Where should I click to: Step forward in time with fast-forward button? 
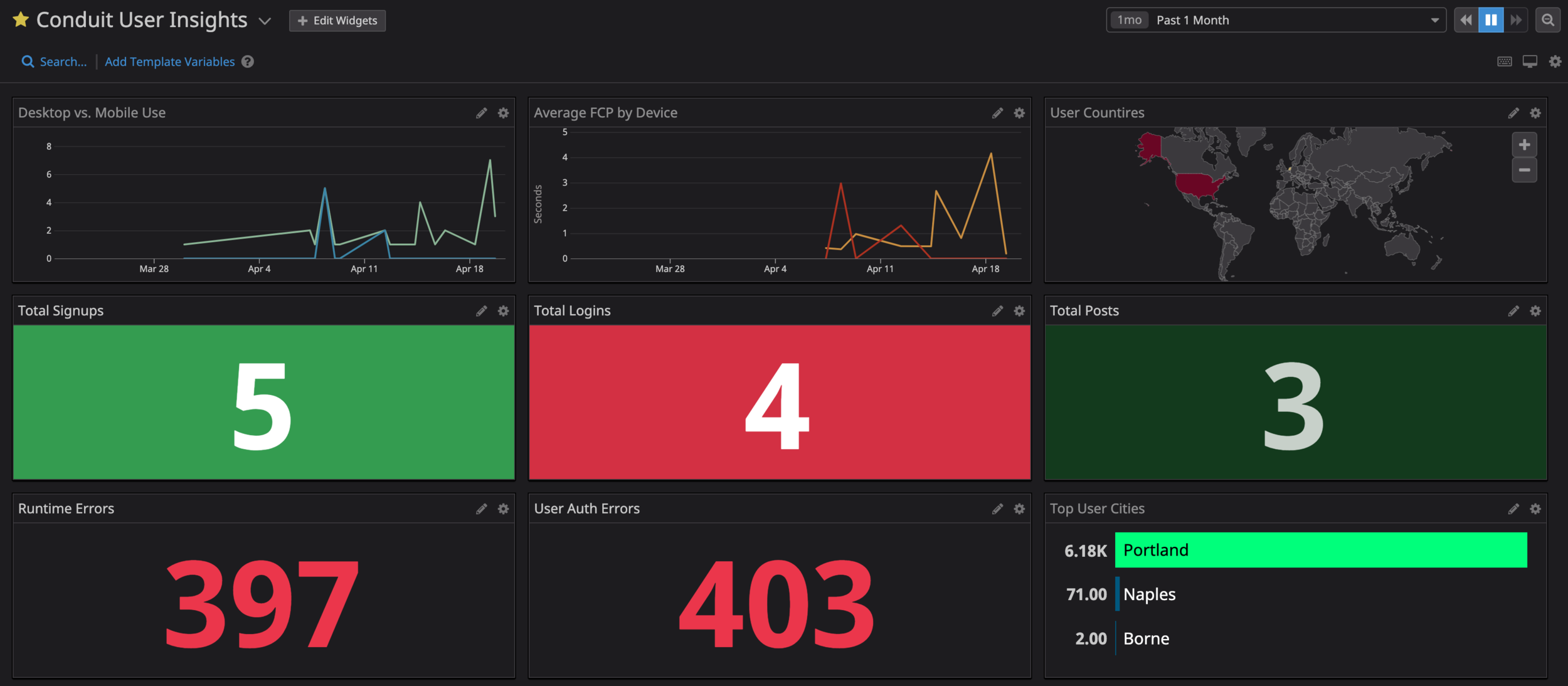point(1515,20)
